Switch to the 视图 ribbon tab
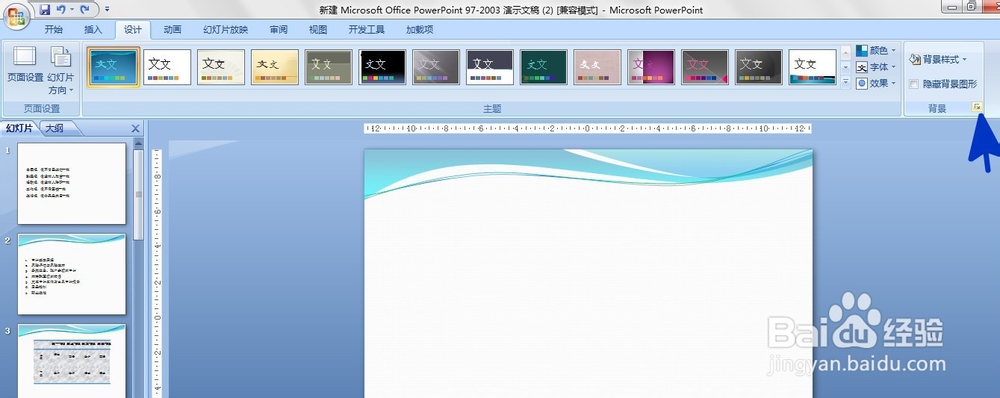Screen dimensions: 1000x398 (318, 29)
